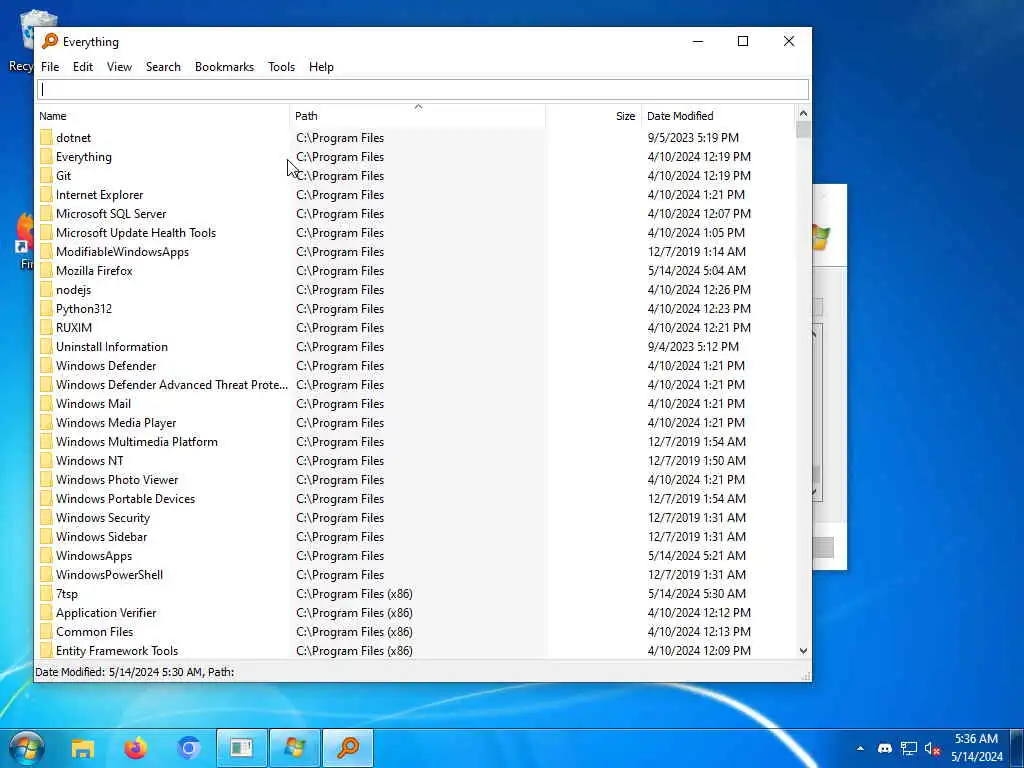Click the vertical scrollbar thumb
This screenshot has height=768, width=1024.
(x=803, y=130)
